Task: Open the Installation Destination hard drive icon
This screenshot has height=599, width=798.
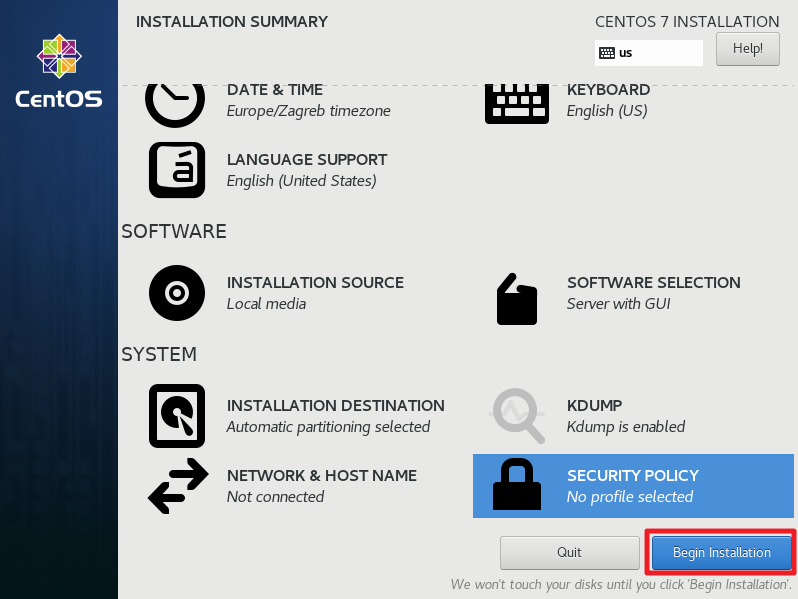Action: click(x=177, y=416)
